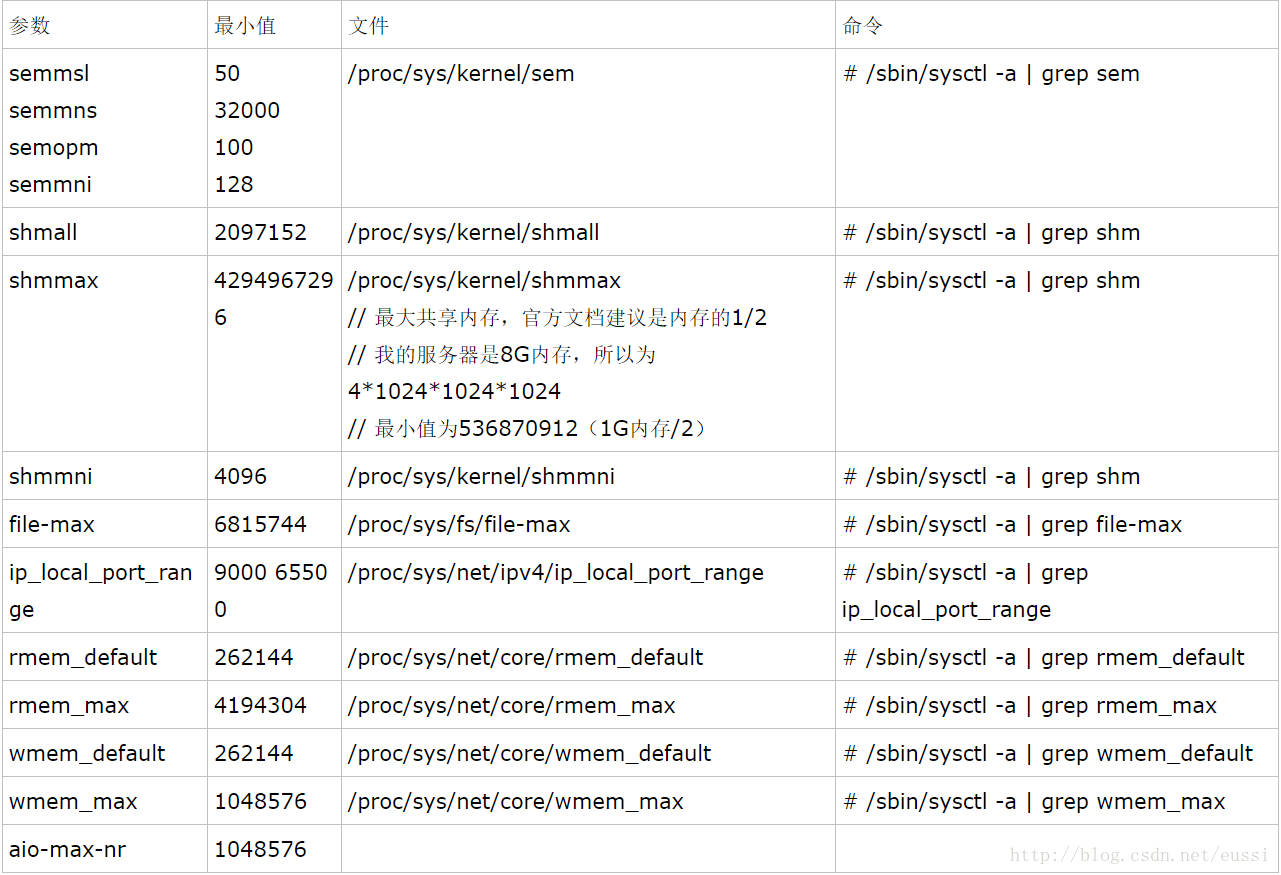Click the grep shm command in shmmni row
Image resolution: width=1281 pixels, height=875 pixels.
coord(991,476)
